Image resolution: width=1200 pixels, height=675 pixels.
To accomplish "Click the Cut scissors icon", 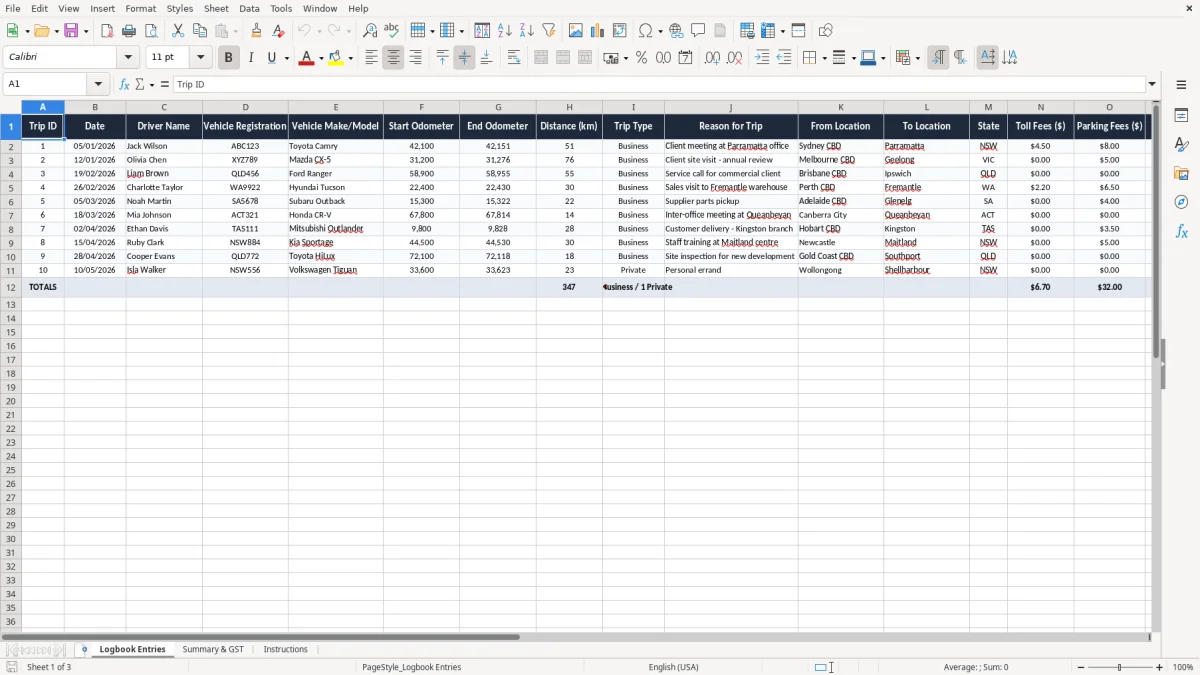I will [x=178, y=31].
